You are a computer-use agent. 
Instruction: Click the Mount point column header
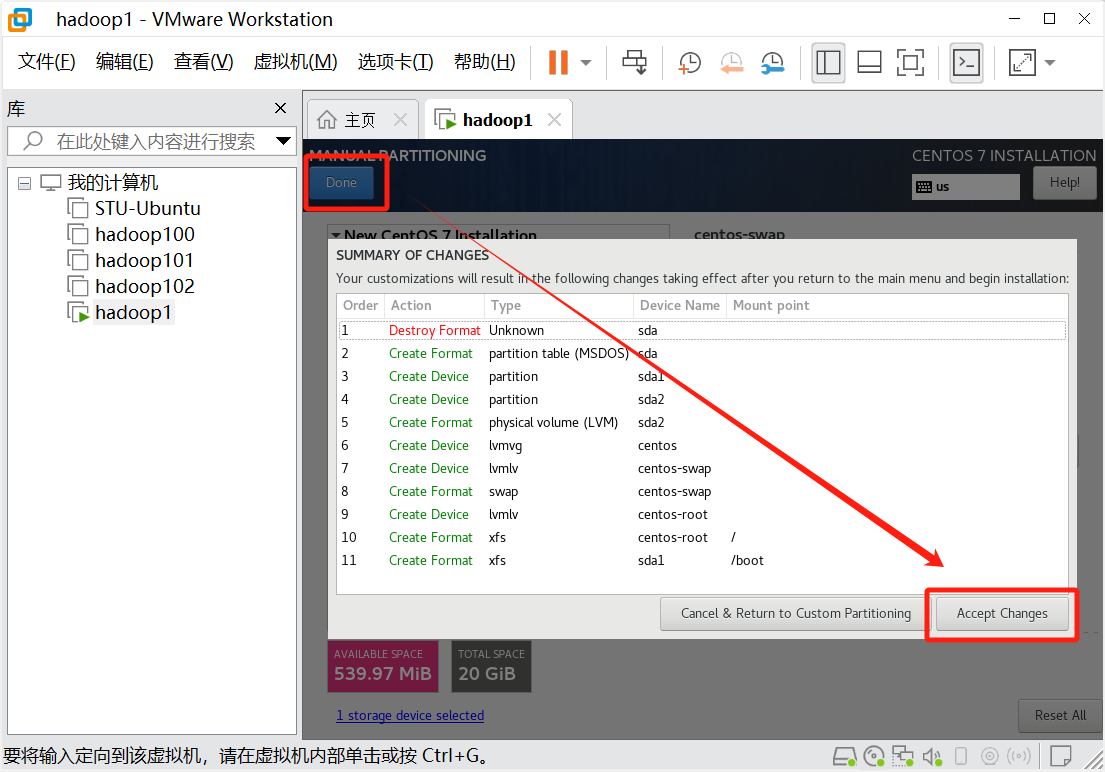click(896, 305)
